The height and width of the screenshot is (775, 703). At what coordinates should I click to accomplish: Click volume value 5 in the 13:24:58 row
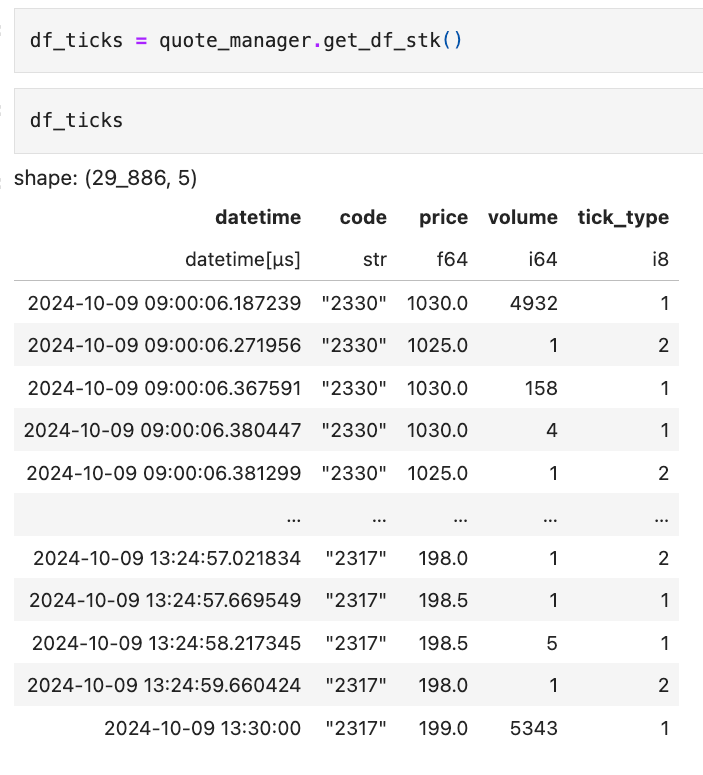click(552, 643)
